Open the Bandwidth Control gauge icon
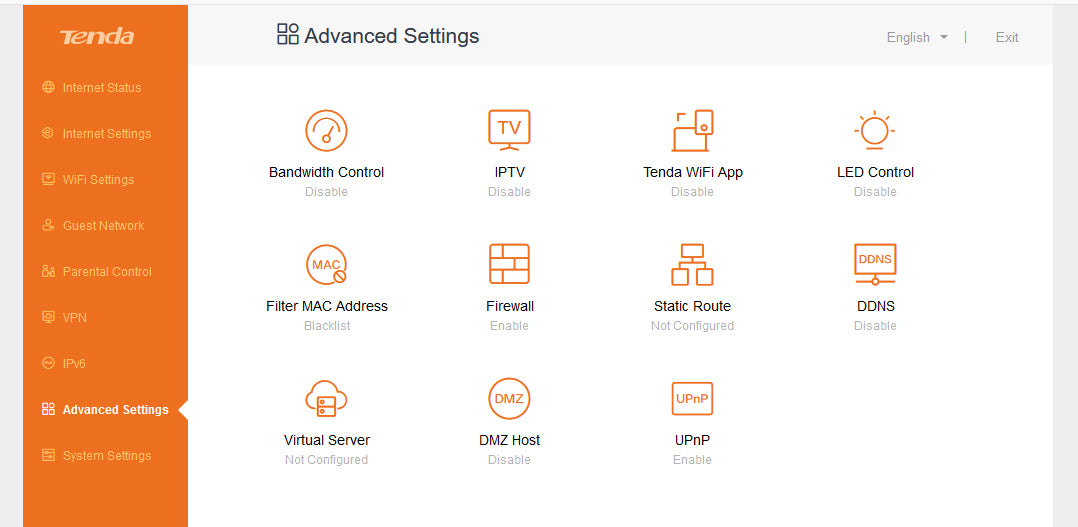Image resolution: width=1078 pixels, height=527 pixels. click(x=326, y=131)
